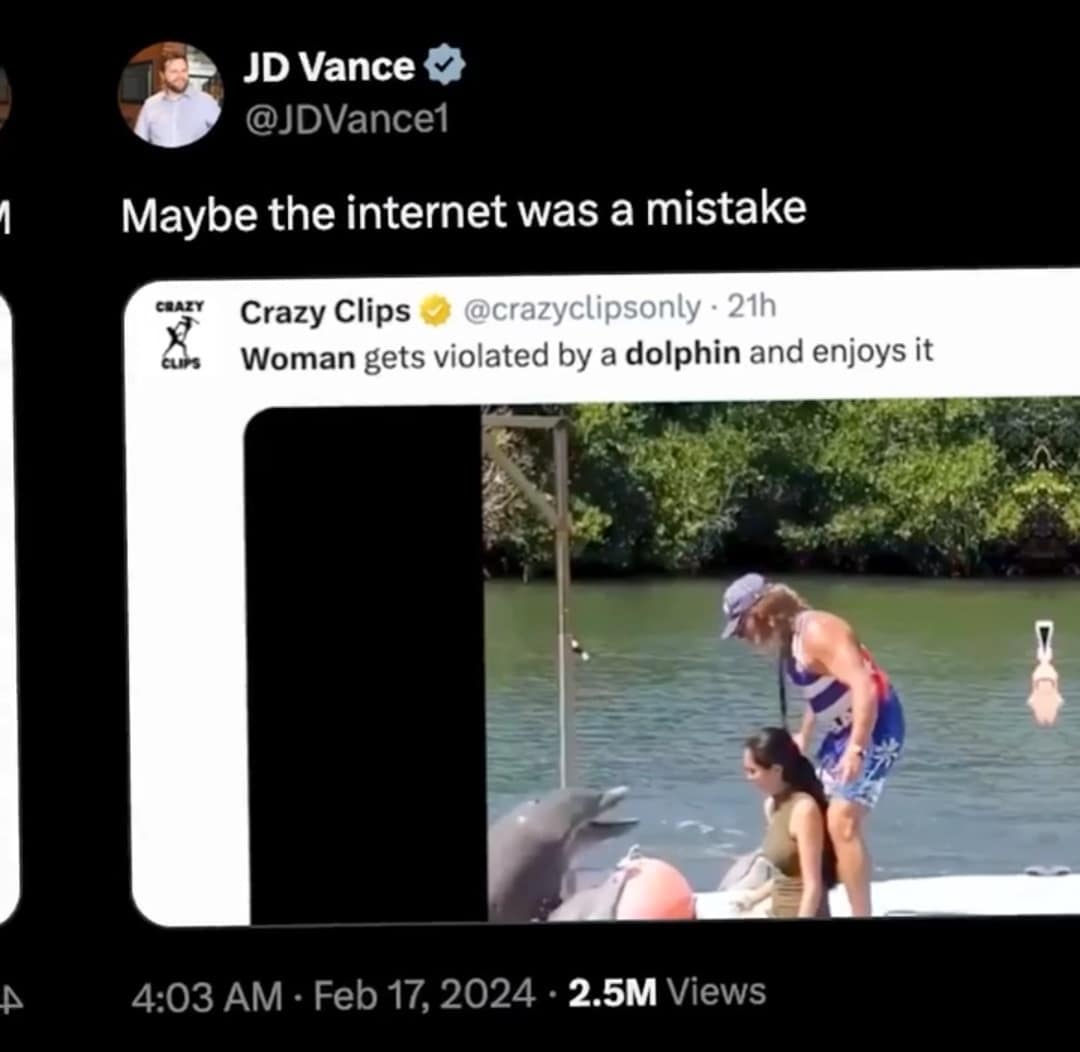Open JD Vance's profile picture

(x=170, y=95)
